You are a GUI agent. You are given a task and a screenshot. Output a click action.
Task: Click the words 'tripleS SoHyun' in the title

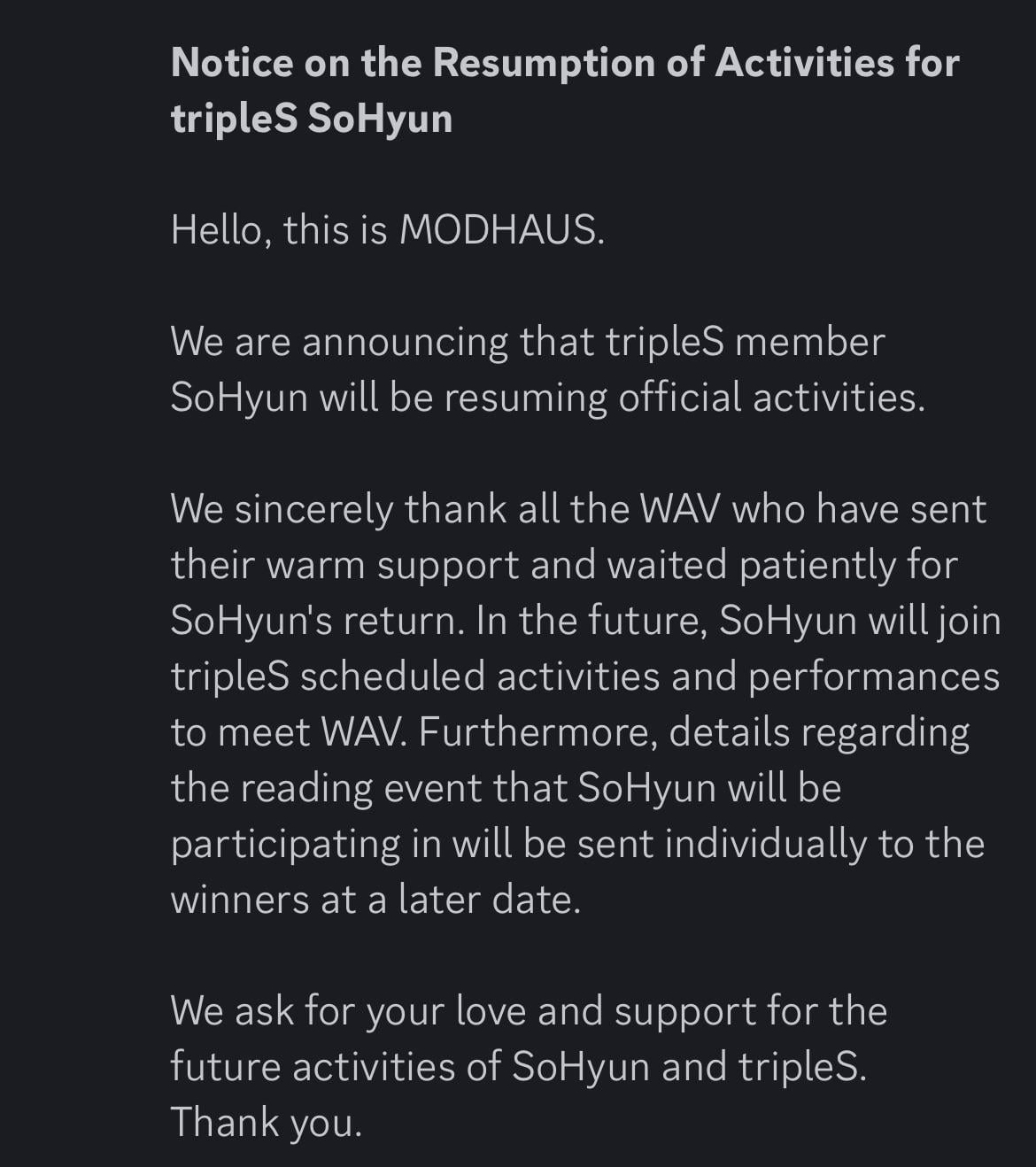311,119
